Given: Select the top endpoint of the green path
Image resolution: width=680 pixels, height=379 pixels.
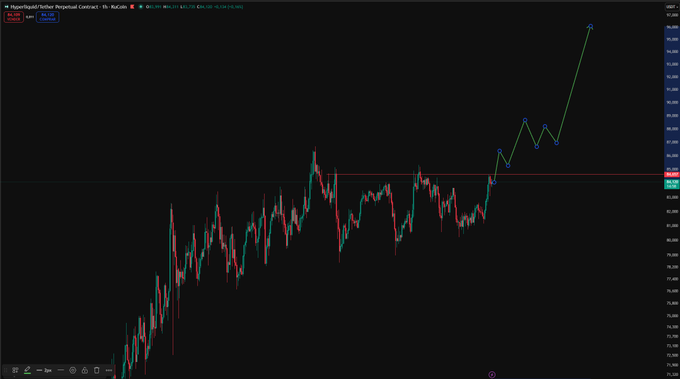Looking at the screenshot, I should click(590, 26).
